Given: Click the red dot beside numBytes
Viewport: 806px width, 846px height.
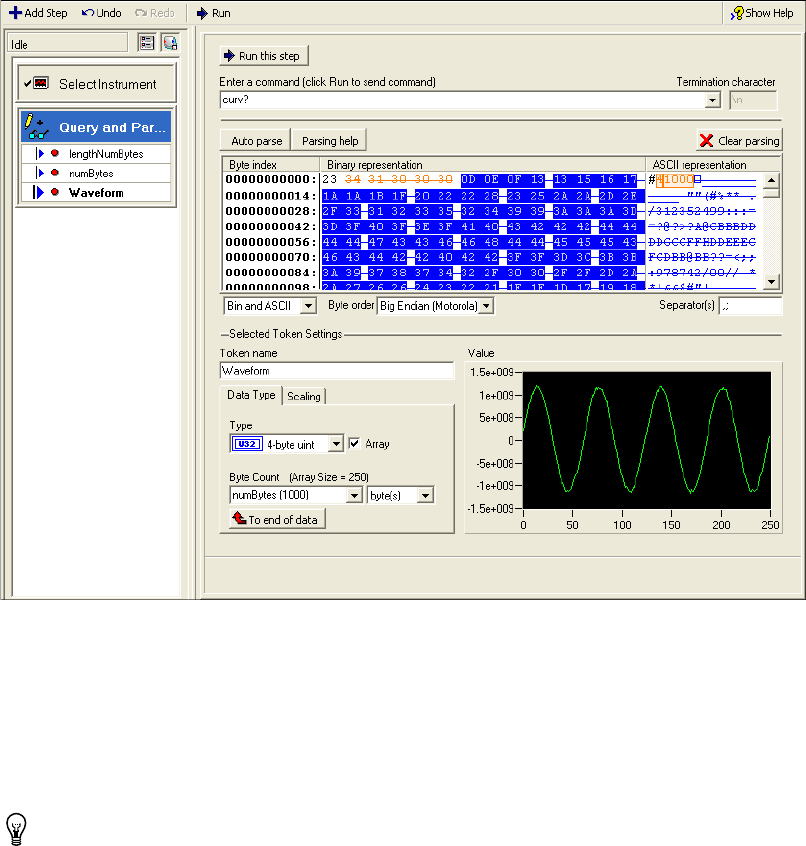Looking at the screenshot, I should click(54, 173).
